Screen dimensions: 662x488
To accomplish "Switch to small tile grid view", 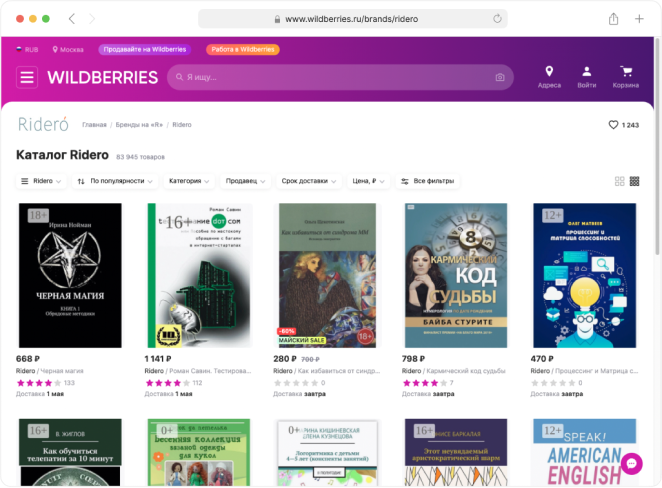I will 634,181.
